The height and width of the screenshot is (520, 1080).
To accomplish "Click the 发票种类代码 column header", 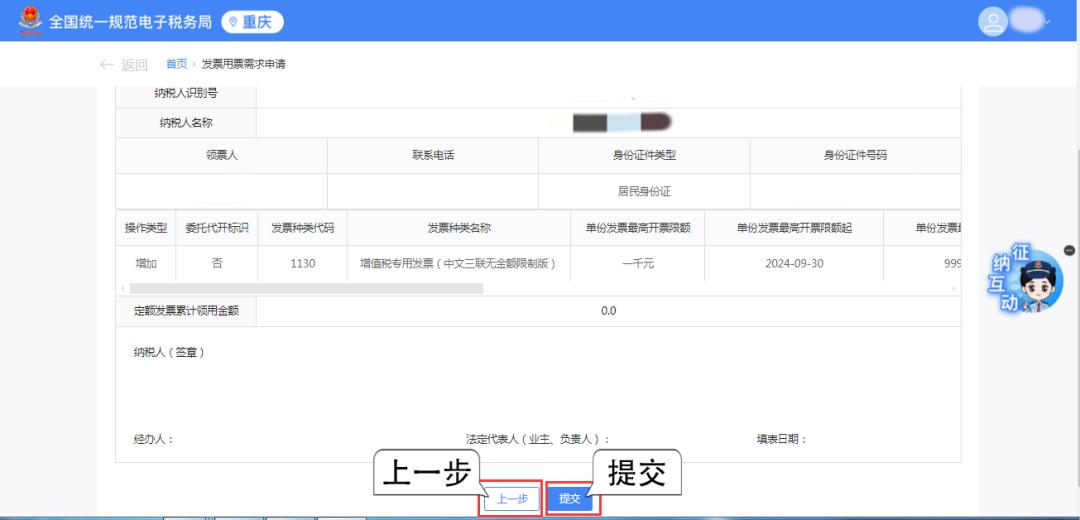I will coord(302,228).
